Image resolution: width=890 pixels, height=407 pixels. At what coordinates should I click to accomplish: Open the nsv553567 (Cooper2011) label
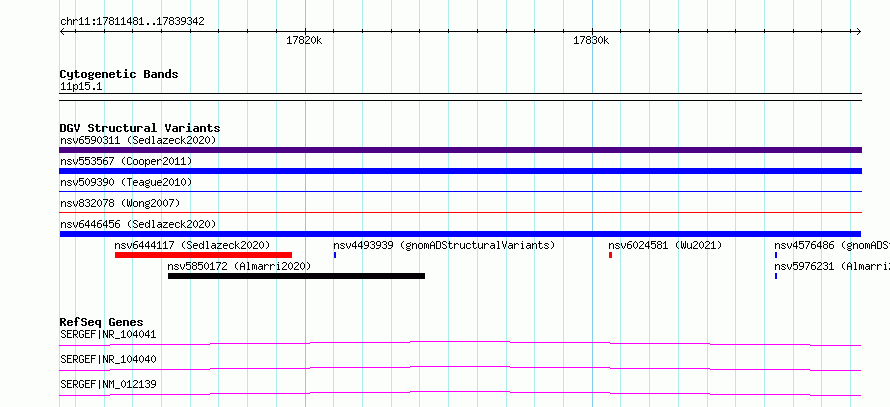click(x=126, y=161)
